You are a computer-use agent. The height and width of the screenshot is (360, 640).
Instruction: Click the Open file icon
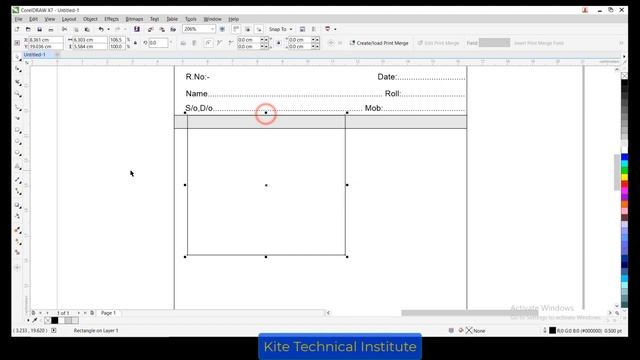pos(28,29)
